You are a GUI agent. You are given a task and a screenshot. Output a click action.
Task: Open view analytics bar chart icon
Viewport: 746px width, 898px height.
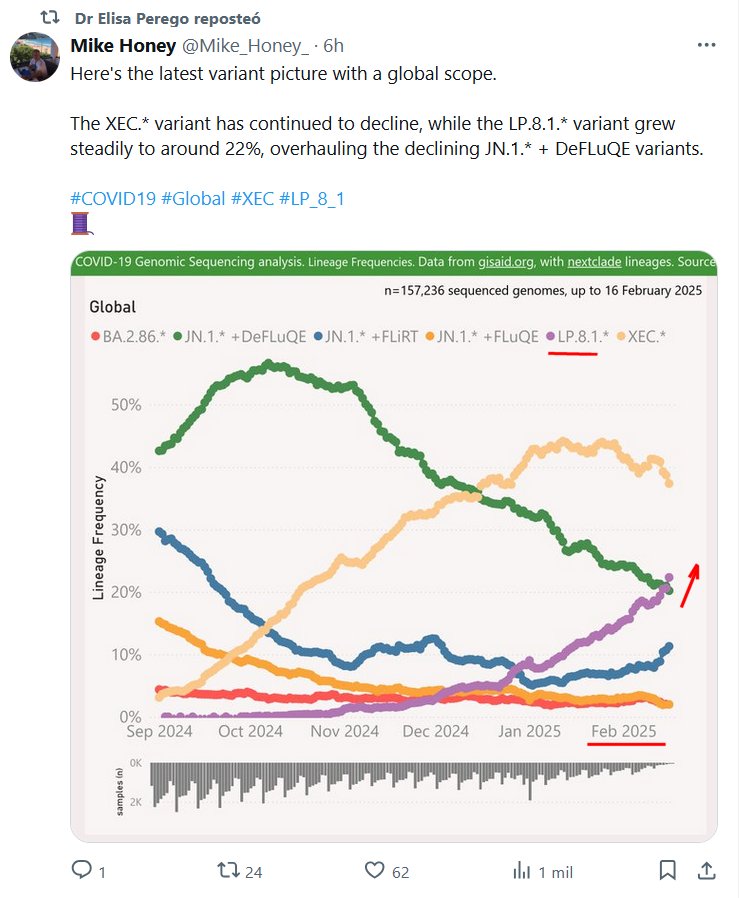pyautogui.click(x=521, y=871)
